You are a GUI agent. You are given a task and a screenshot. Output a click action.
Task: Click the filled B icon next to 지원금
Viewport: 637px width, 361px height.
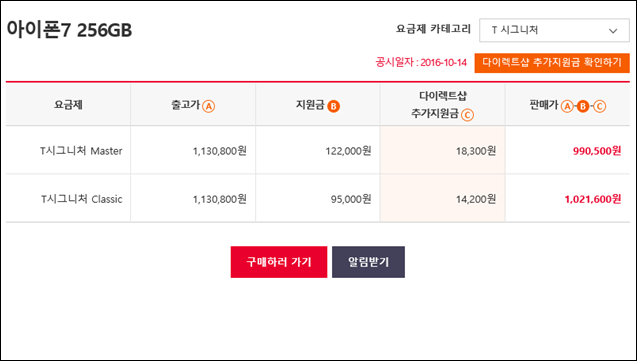333,106
